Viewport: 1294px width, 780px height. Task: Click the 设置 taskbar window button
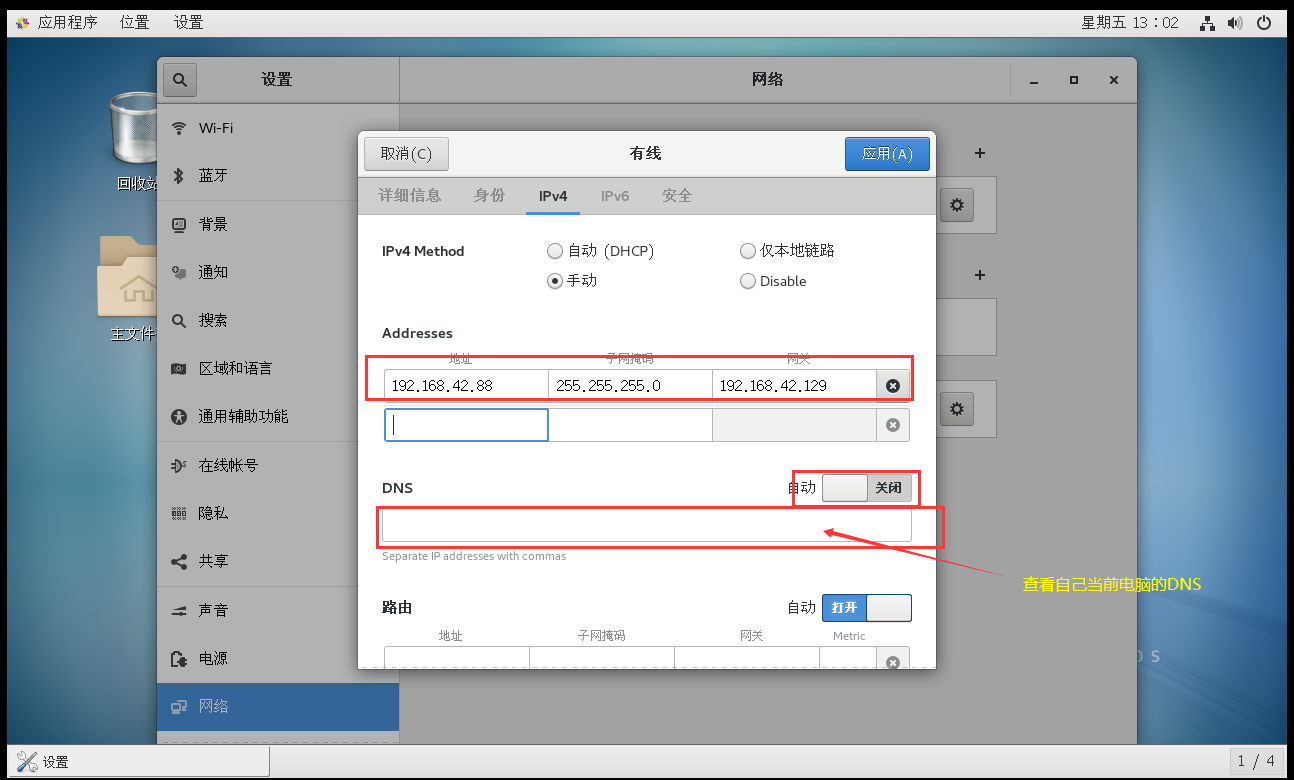(x=138, y=762)
